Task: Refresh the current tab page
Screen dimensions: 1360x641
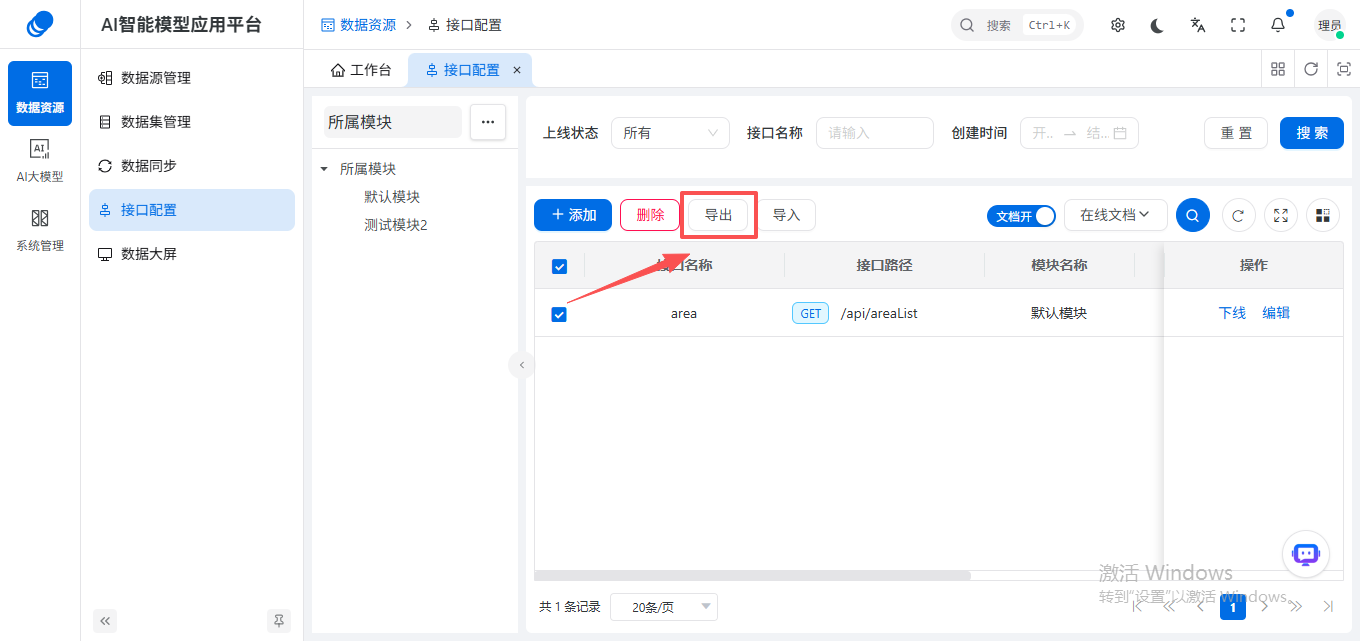Action: [1311, 69]
